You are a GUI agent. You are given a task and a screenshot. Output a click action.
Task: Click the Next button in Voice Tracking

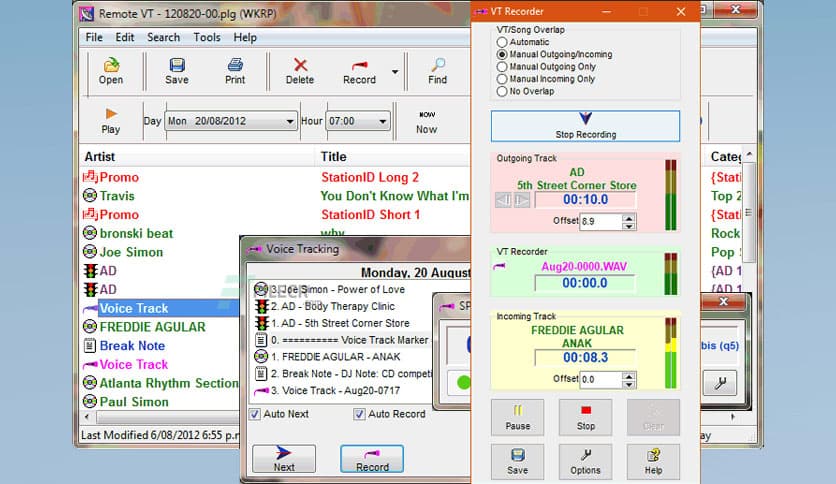[x=284, y=459]
